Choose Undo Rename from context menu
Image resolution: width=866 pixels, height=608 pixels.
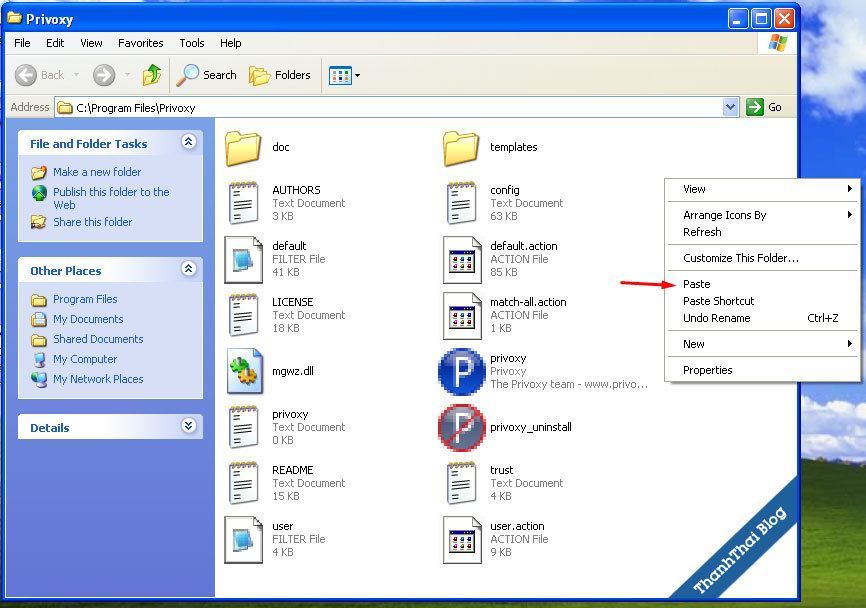coord(762,318)
